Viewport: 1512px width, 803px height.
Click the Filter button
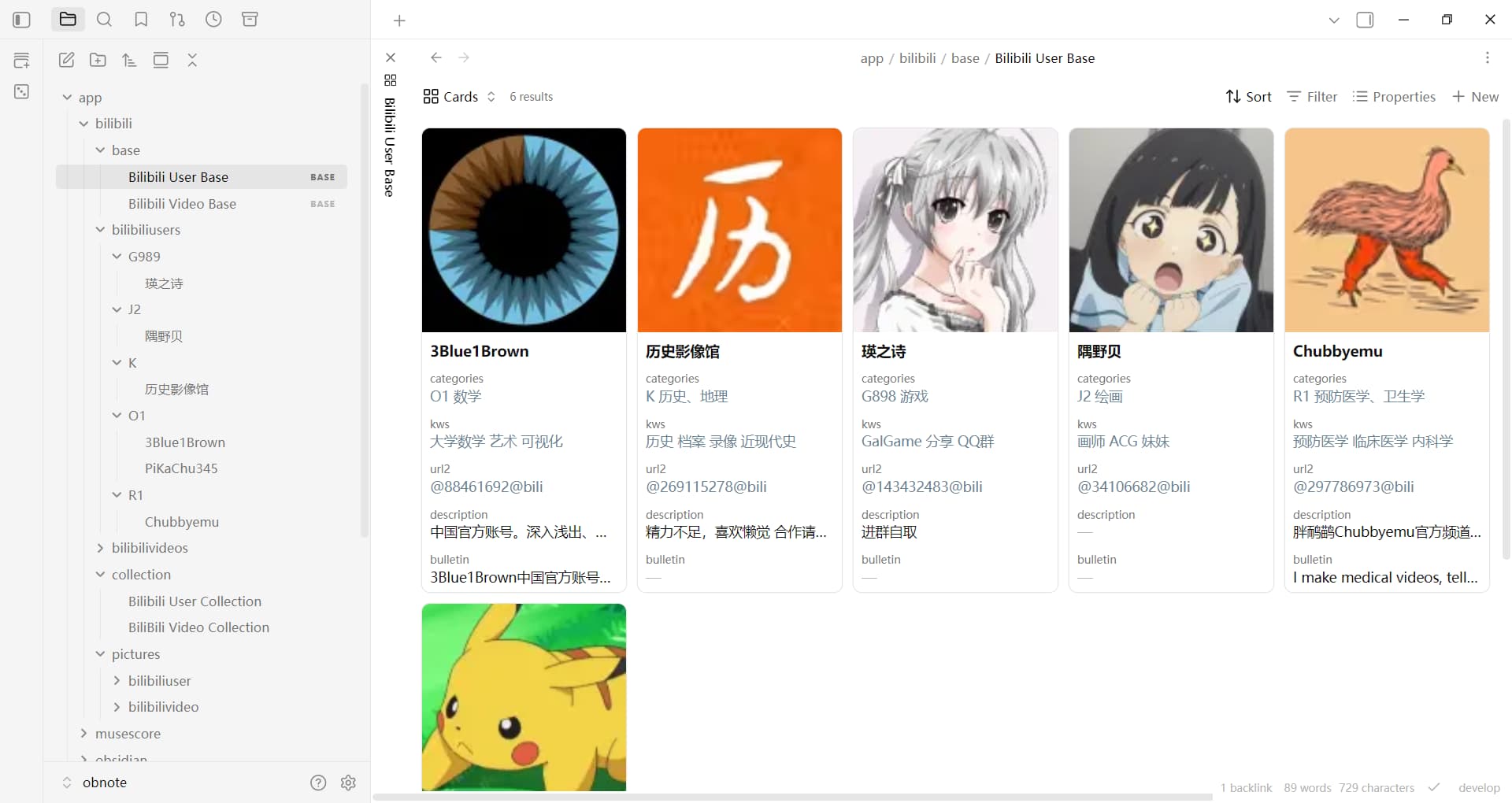point(1312,97)
